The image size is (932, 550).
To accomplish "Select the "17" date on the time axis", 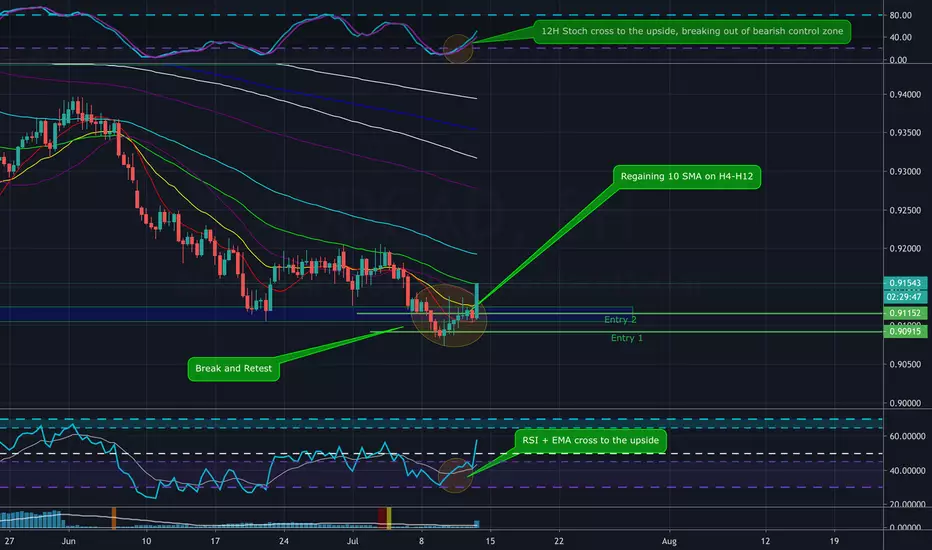I will (x=215, y=541).
